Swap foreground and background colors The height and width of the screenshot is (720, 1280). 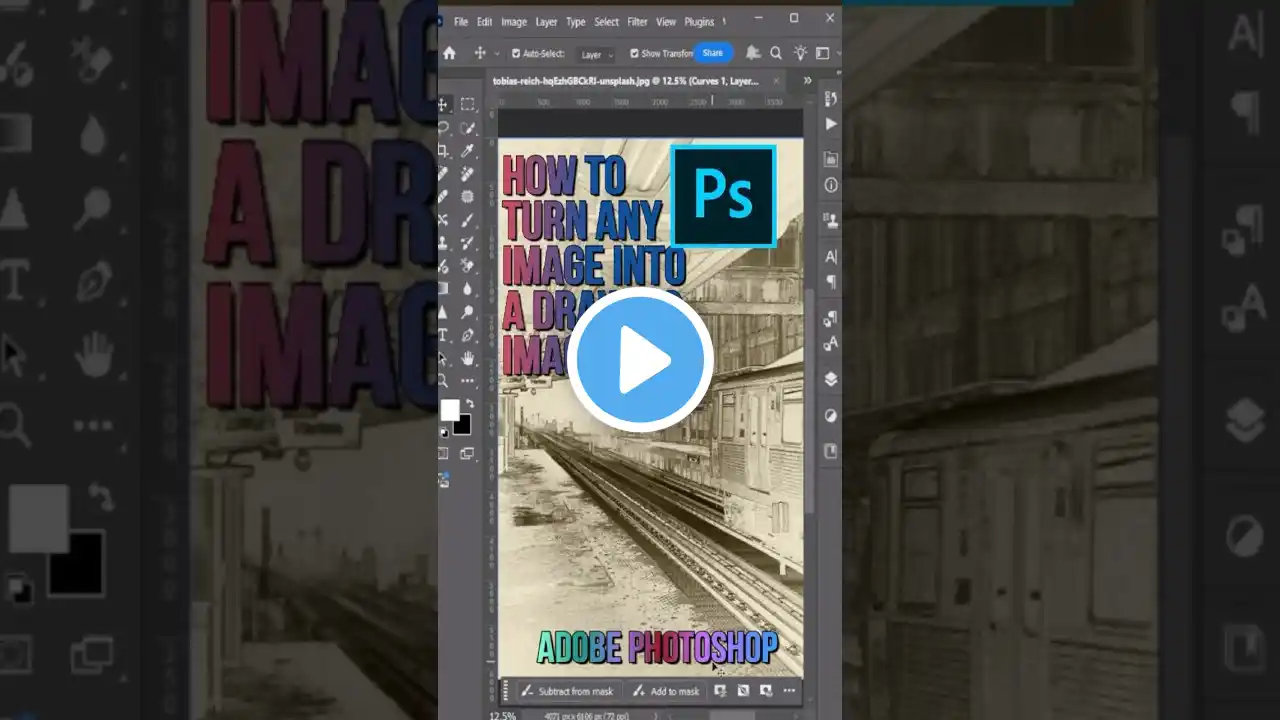tap(469, 404)
